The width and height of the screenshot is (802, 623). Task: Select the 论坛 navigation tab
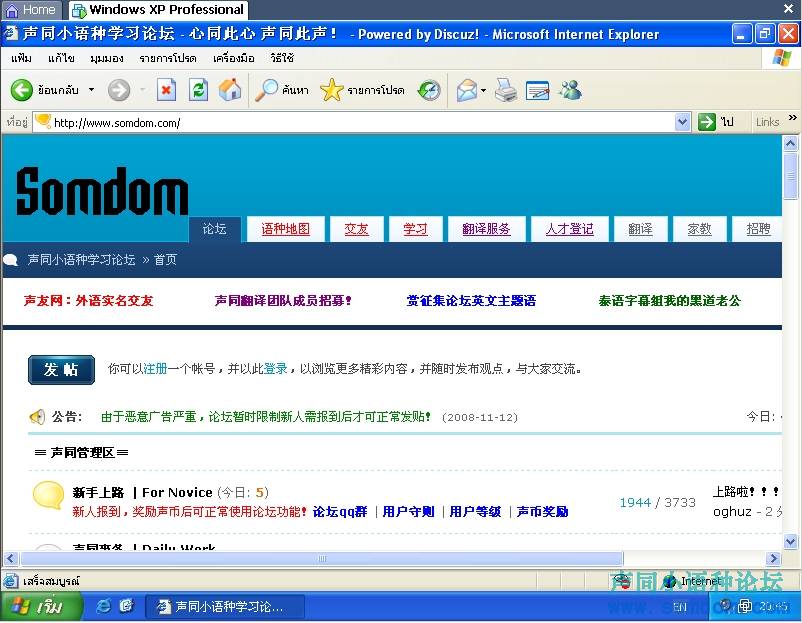pos(214,229)
